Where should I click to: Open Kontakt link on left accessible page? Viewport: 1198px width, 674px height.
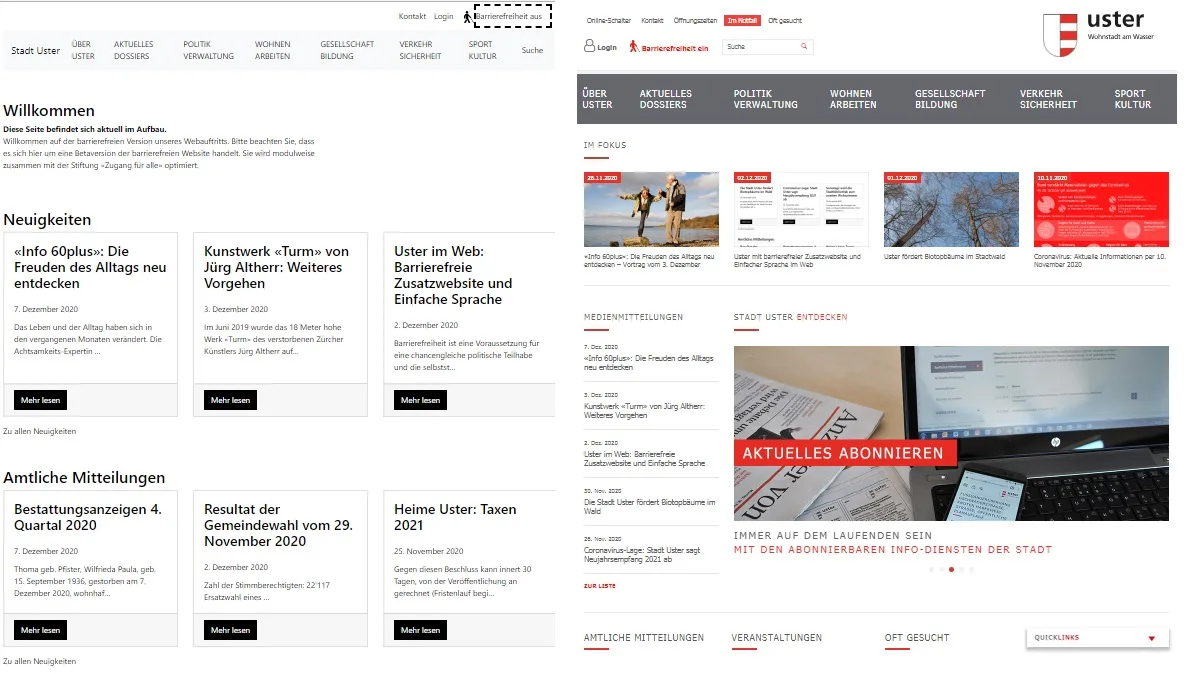click(412, 16)
